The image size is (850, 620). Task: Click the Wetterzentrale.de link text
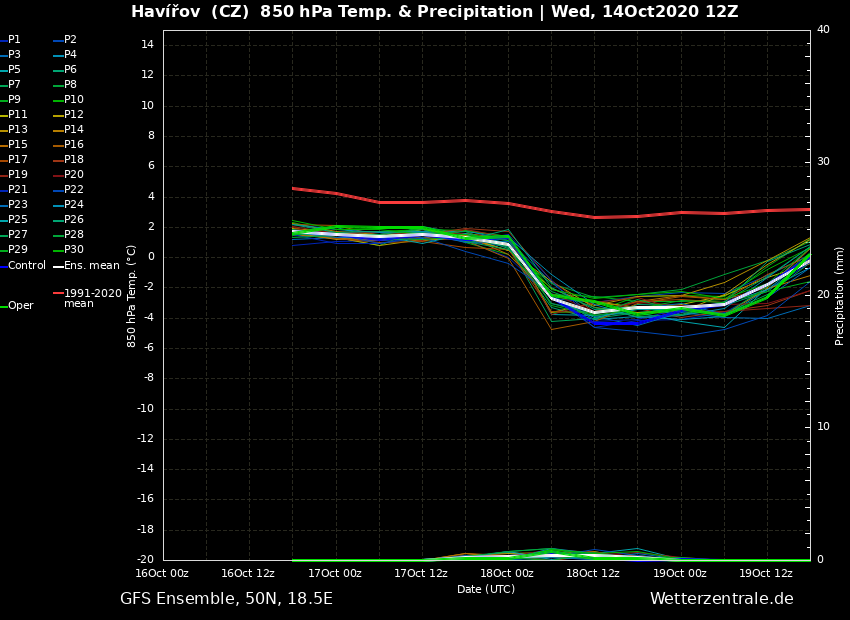[x=721, y=599]
